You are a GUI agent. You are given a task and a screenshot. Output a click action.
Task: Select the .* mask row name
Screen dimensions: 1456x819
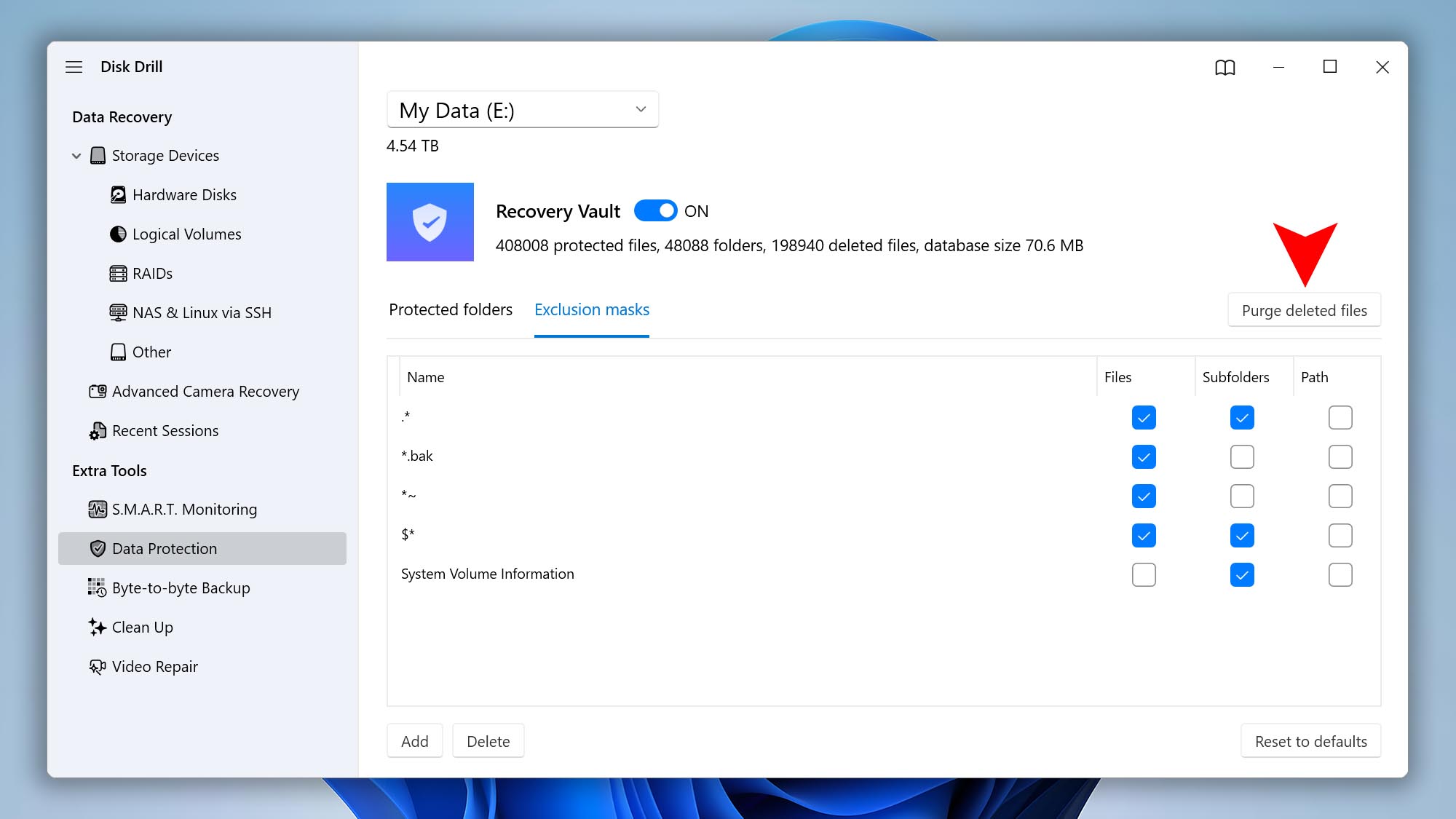[x=405, y=416]
